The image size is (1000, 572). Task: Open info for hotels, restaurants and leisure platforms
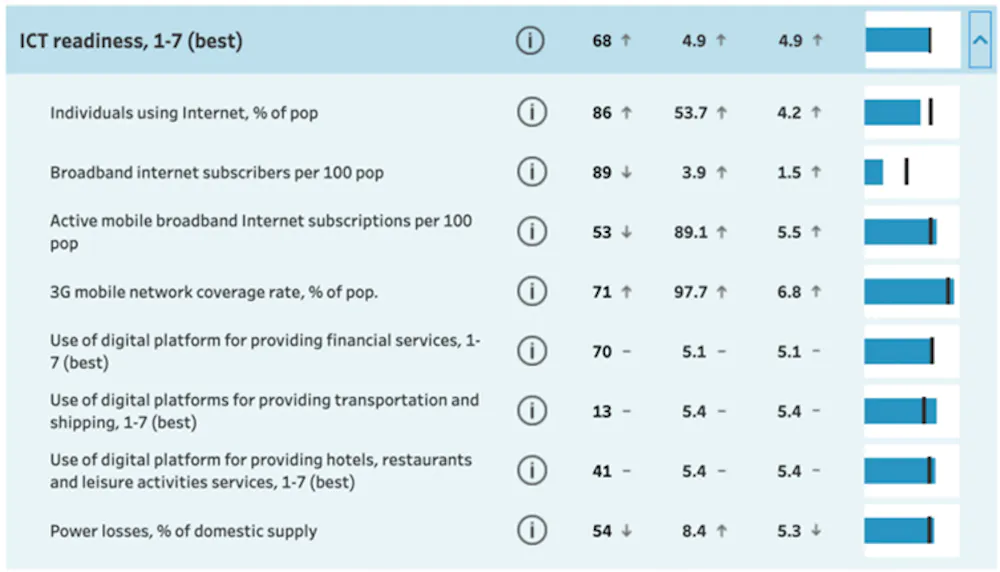coord(531,470)
